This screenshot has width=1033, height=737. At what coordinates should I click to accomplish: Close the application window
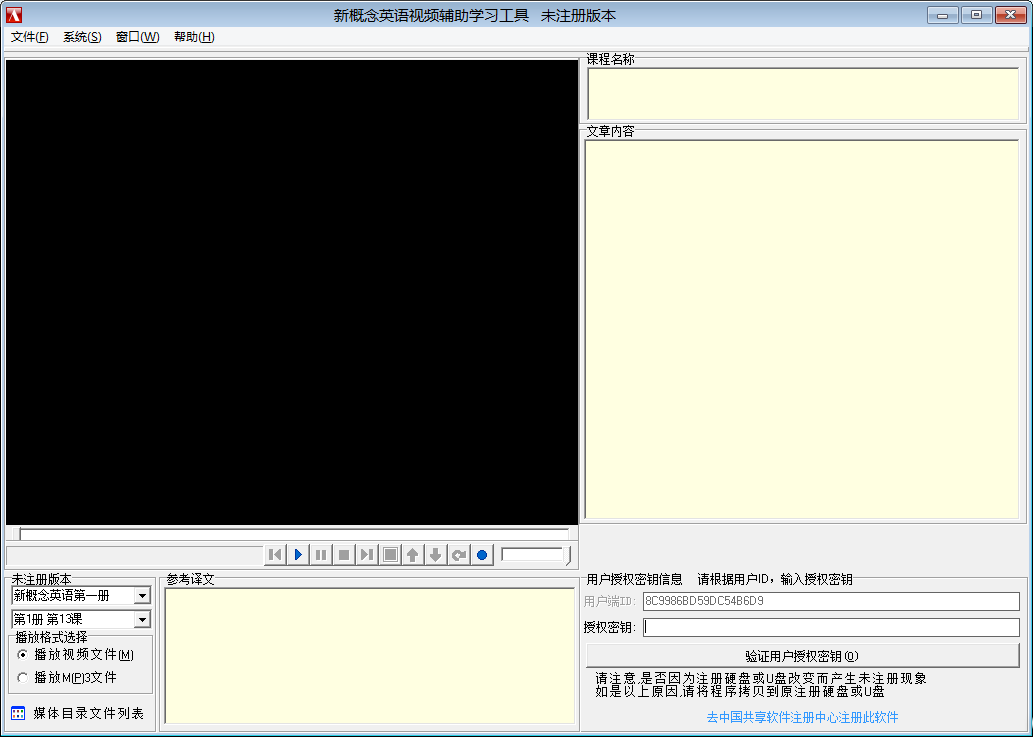coord(1010,14)
